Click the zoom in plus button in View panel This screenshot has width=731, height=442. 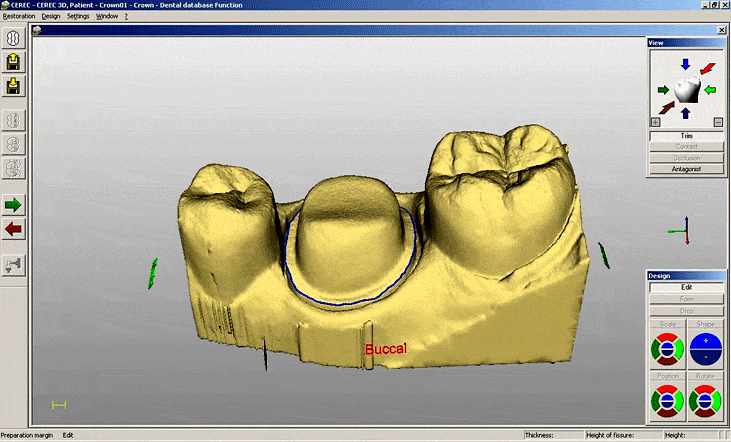coord(655,122)
